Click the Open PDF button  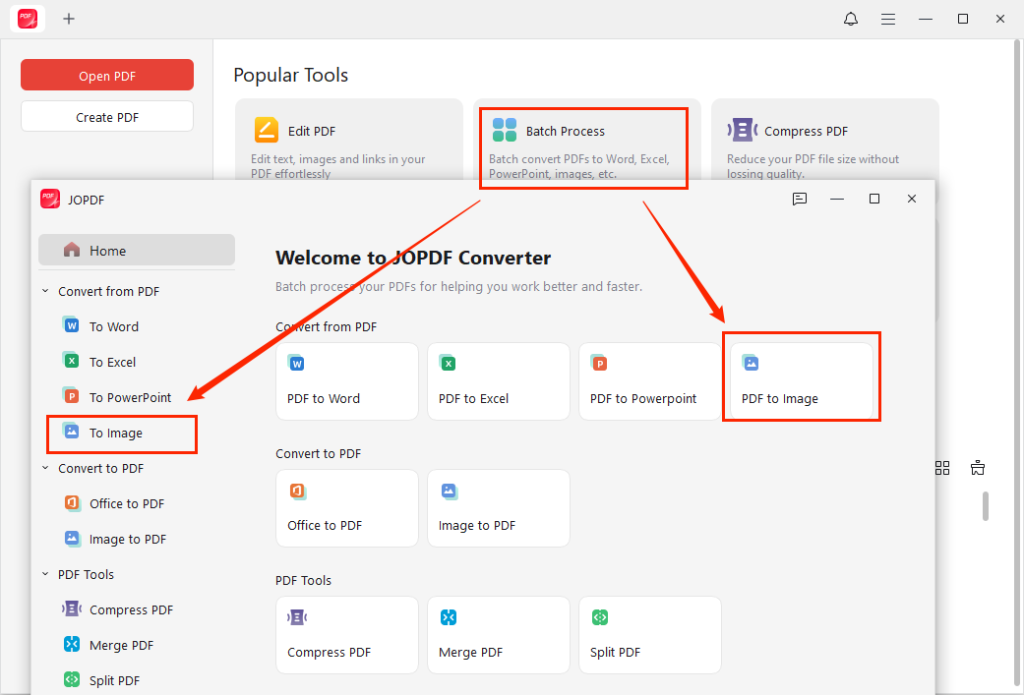coord(107,75)
